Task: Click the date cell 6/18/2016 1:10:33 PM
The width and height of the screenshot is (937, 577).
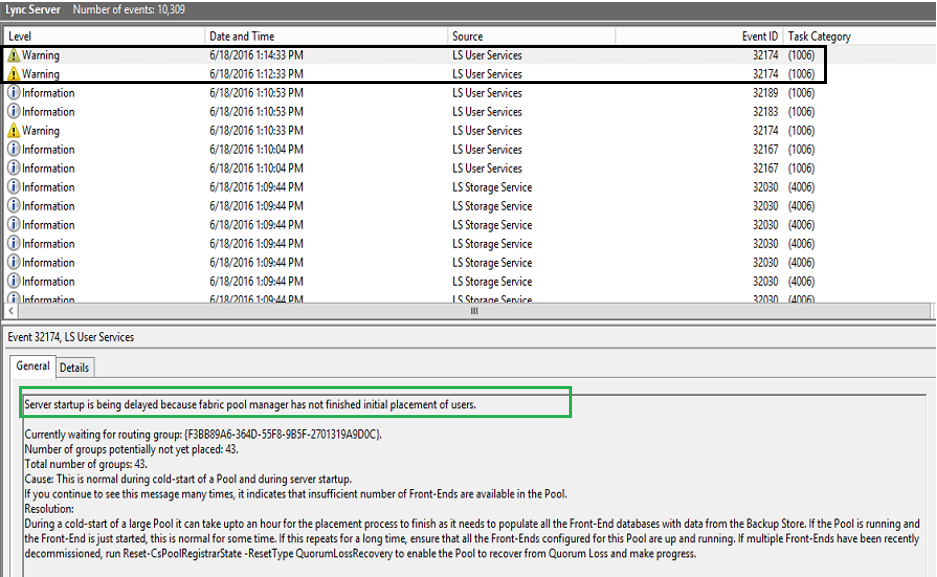Action: coord(256,131)
